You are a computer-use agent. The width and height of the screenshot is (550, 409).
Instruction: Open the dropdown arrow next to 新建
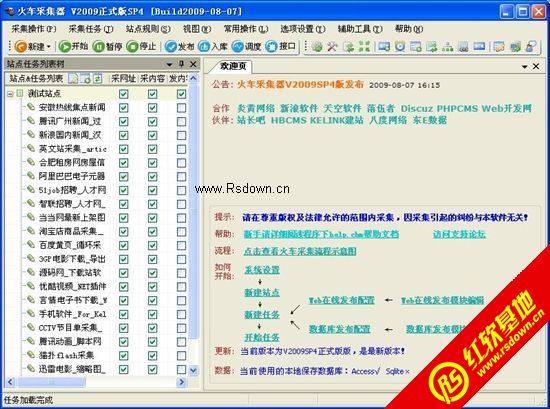[48, 46]
